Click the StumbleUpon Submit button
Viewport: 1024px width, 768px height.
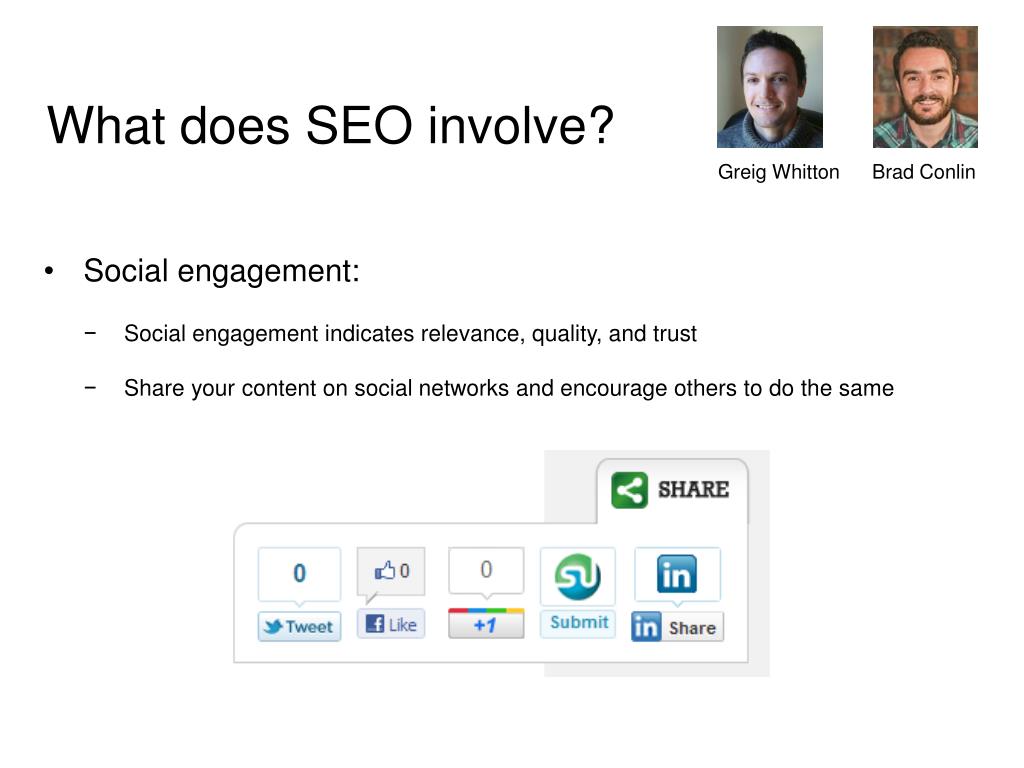tap(578, 622)
